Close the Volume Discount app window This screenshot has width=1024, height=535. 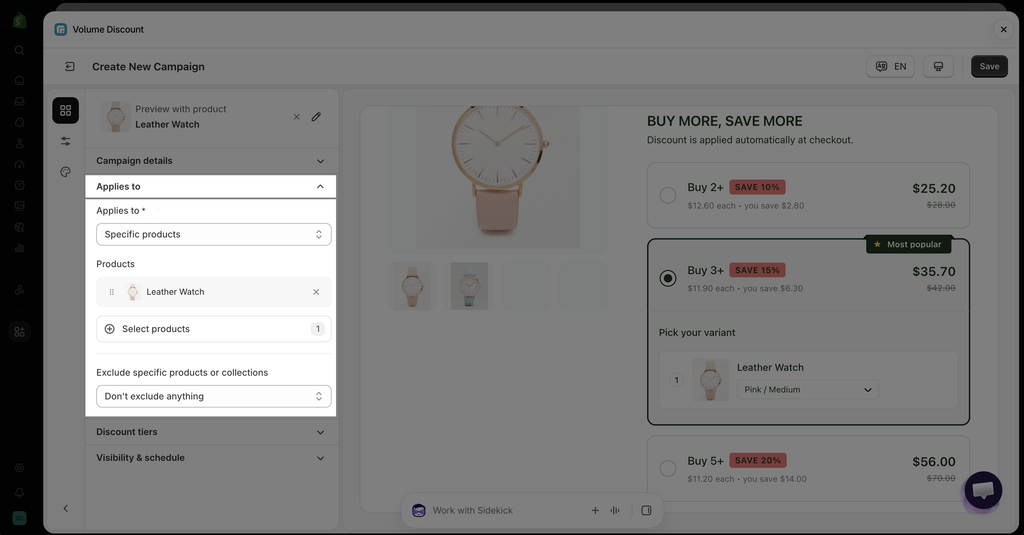[1004, 29]
